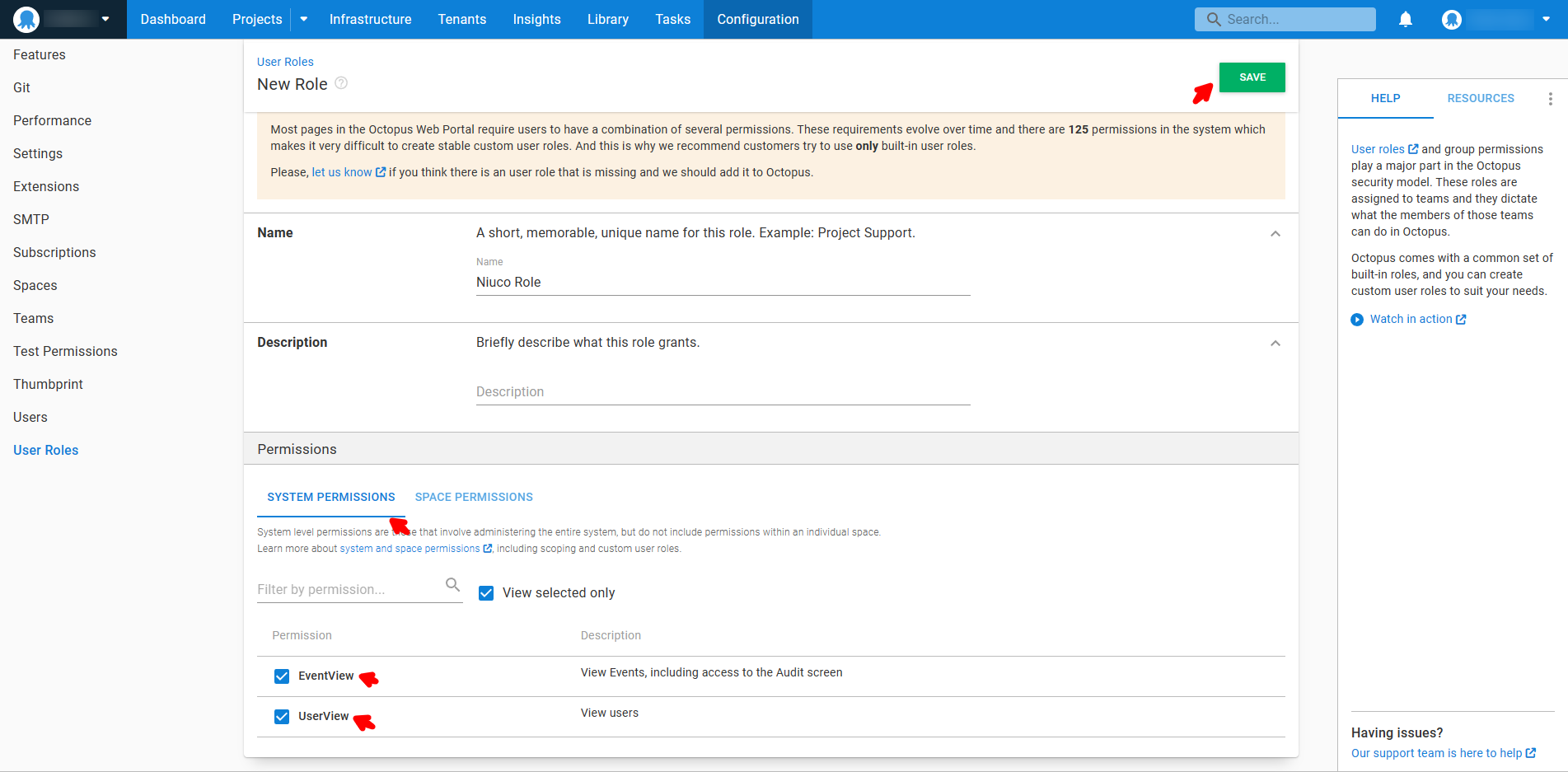The width and height of the screenshot is (1568, 772).
Task: Open the Library menu
Action: coord(608,19)
